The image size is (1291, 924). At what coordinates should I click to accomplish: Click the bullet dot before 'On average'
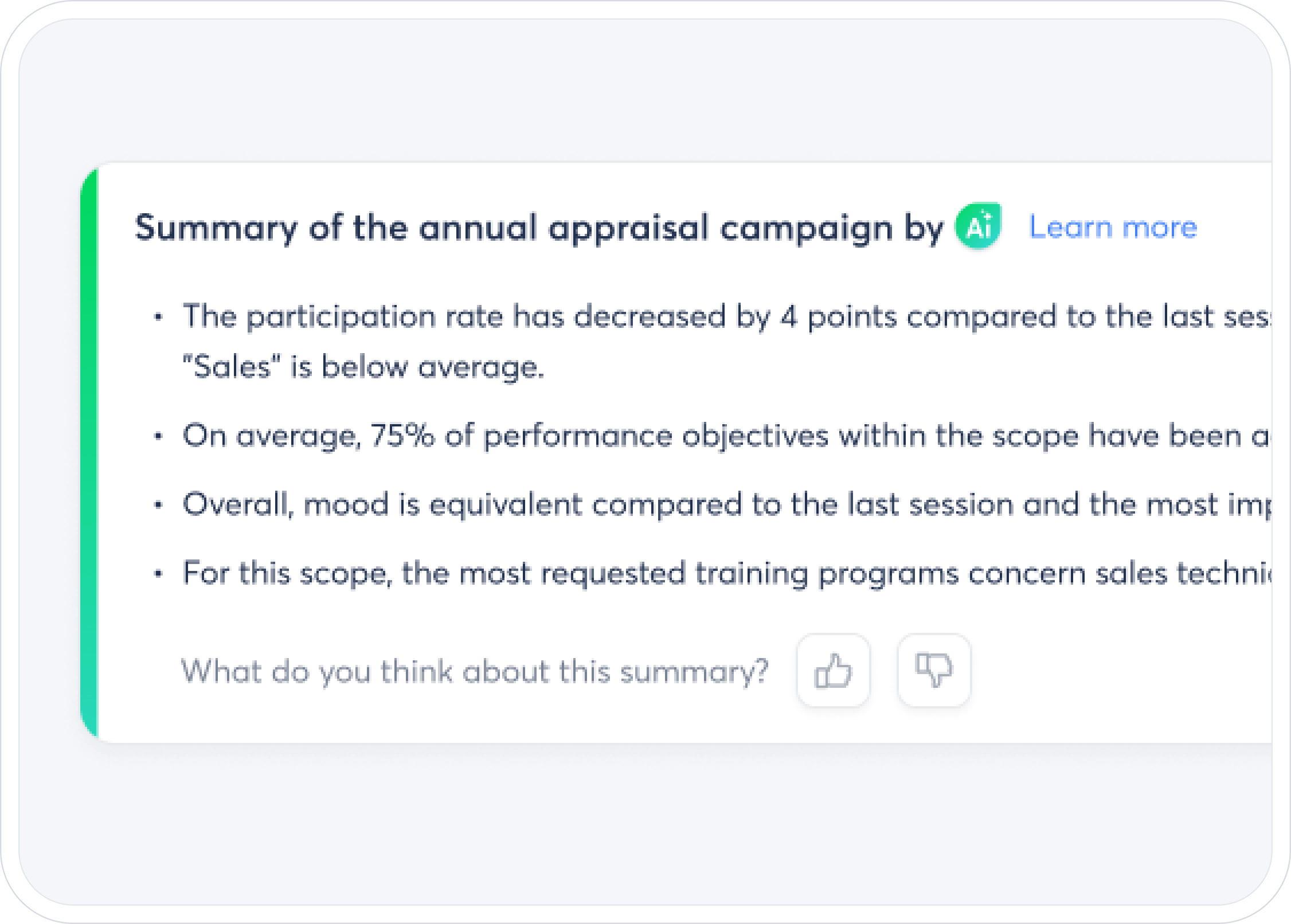pos(159,436)
